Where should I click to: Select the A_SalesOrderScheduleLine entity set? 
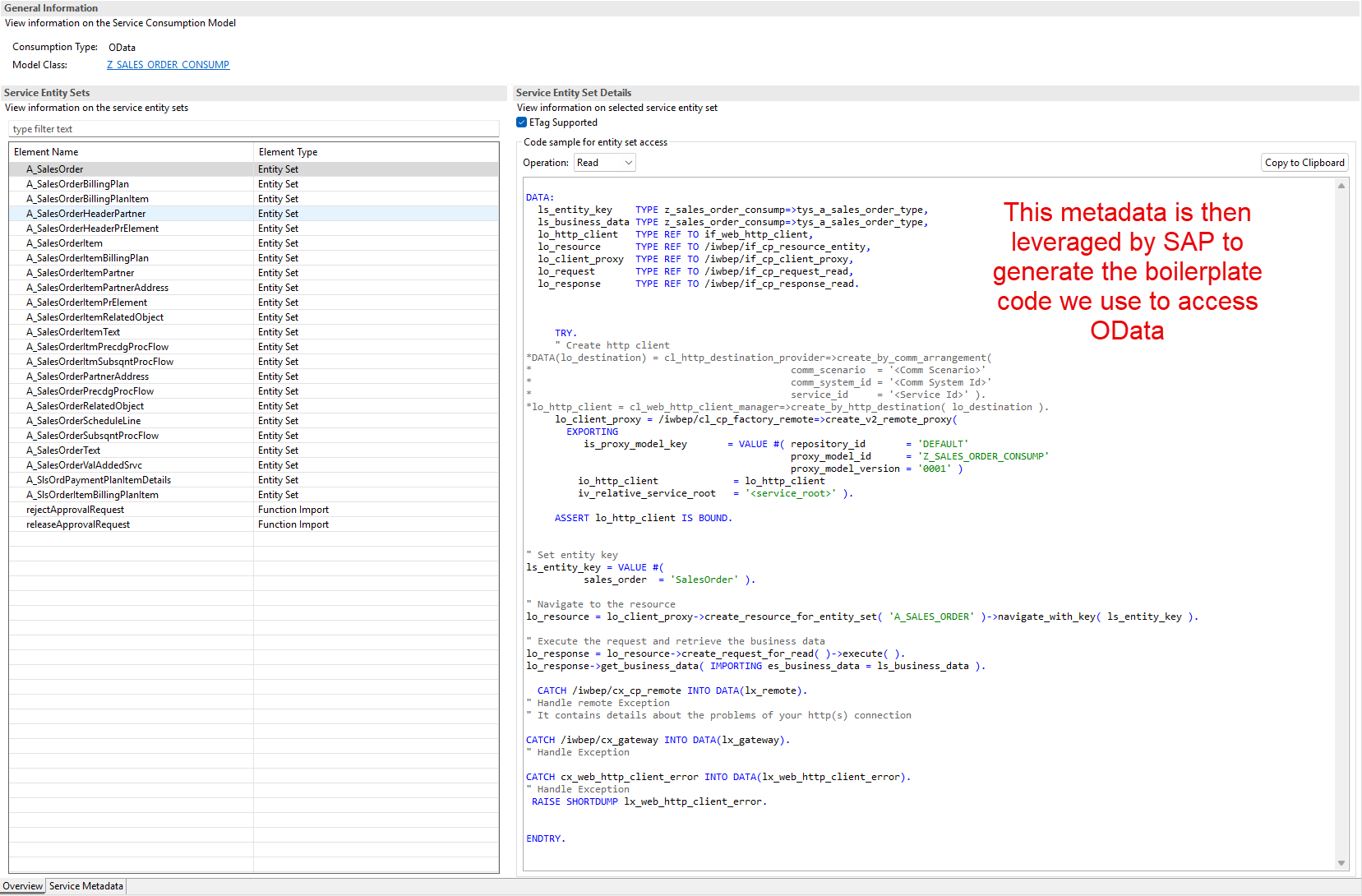point(84,421)
